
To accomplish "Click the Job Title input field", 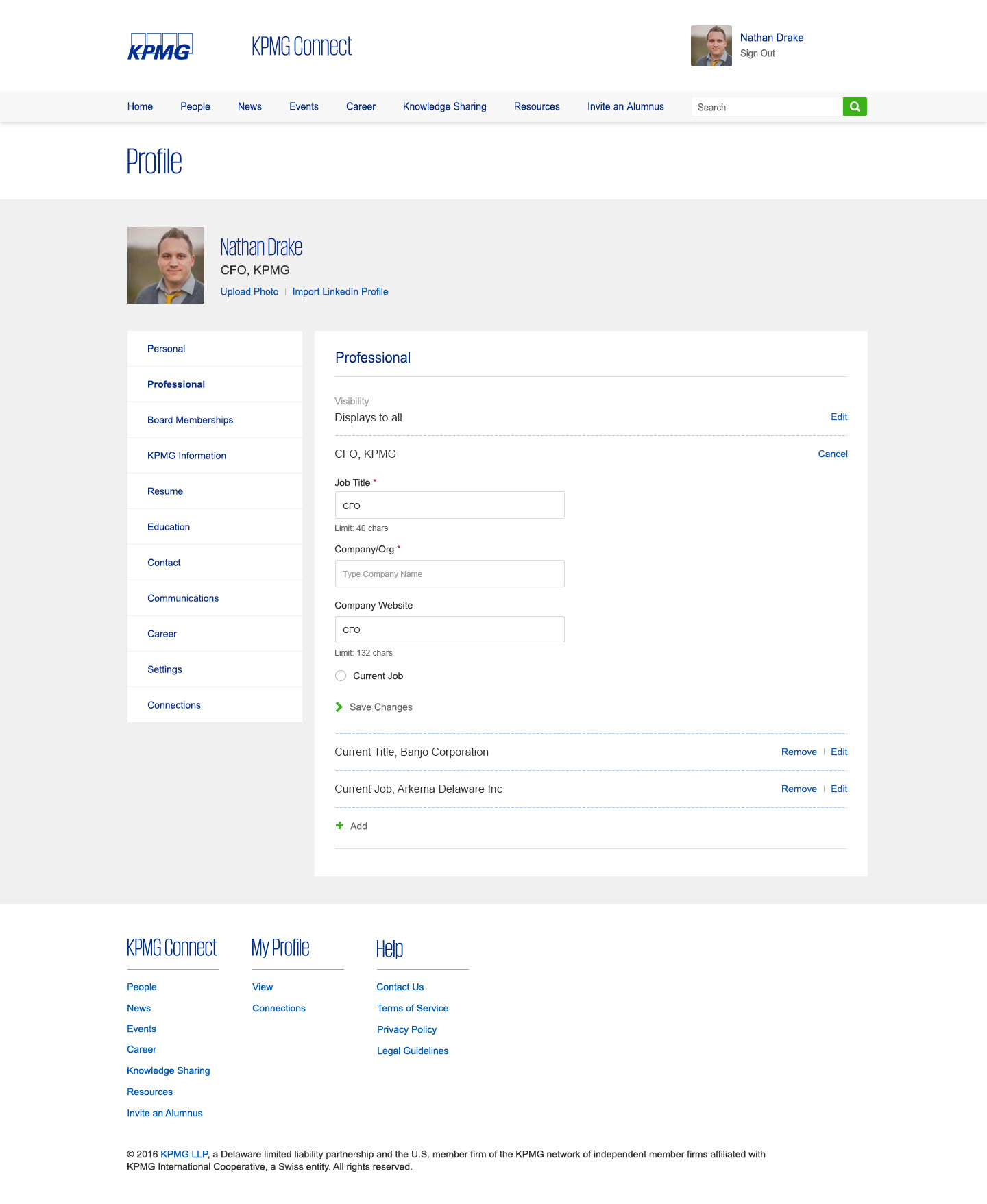I will pyautogui.click(x=450, y=505).
